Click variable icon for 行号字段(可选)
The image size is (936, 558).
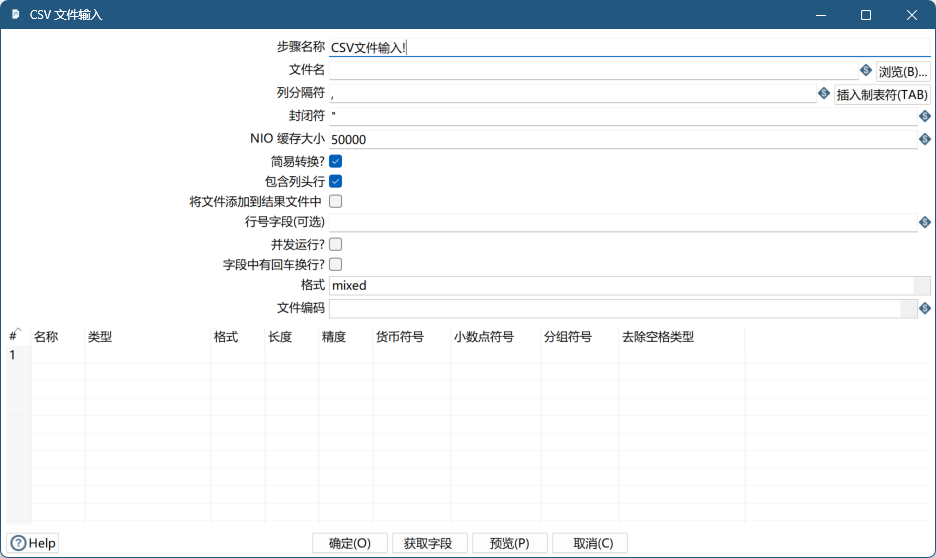925,222
